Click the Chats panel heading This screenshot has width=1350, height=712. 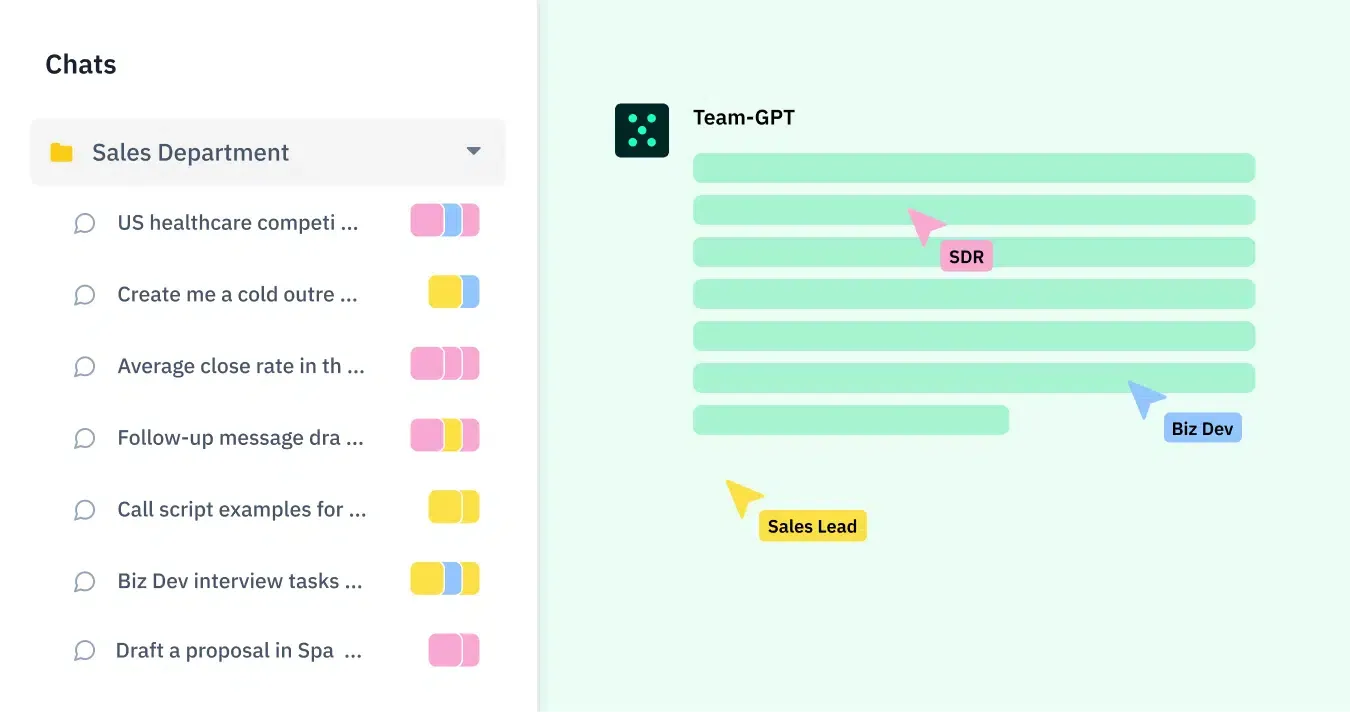[80, 64]
